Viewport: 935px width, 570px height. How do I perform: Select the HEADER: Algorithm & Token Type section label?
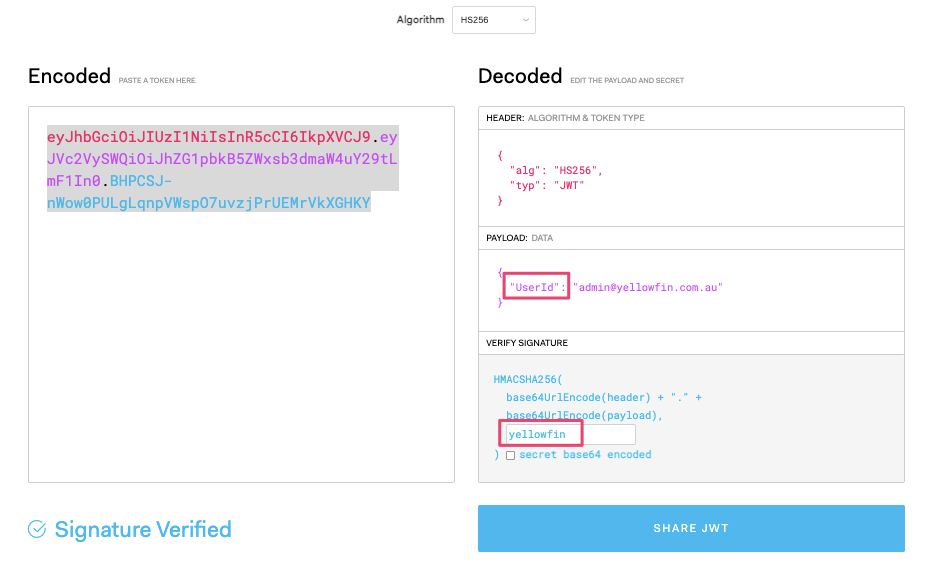tap(565, 118)
